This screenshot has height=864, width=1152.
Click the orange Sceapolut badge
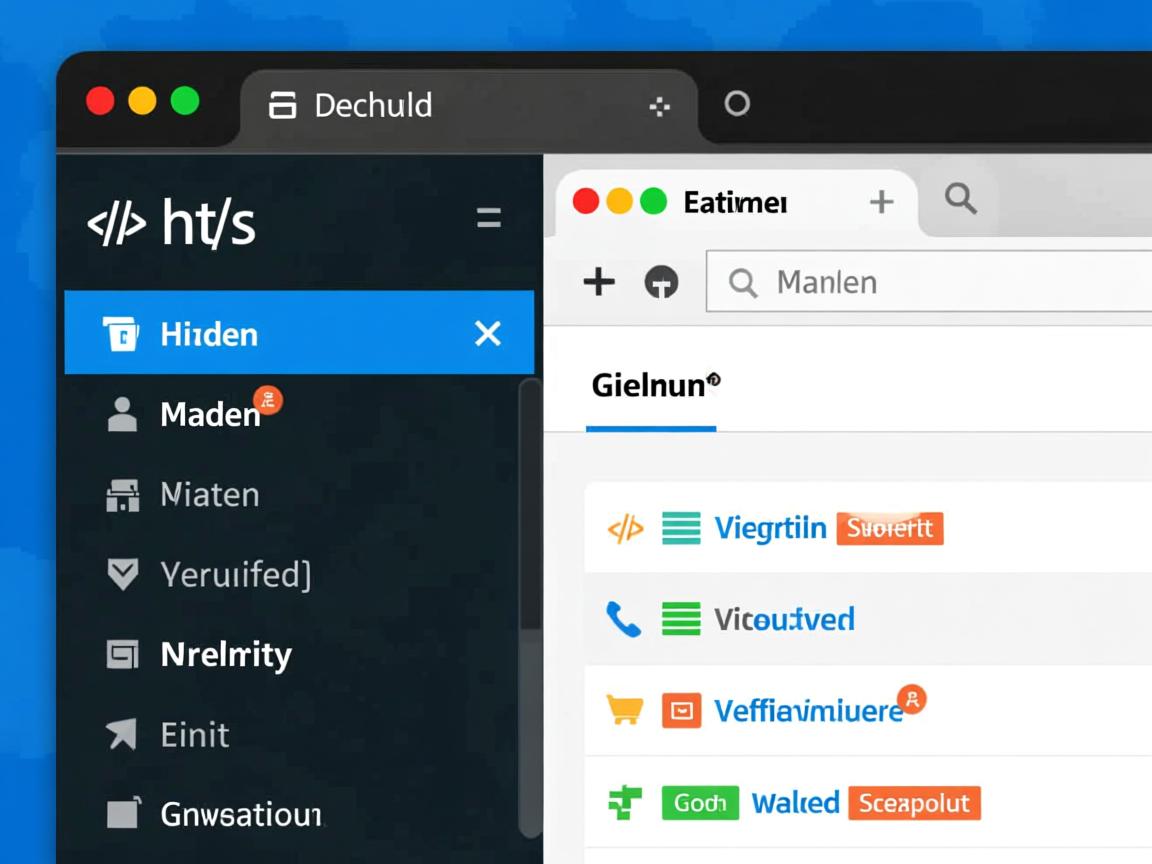(x=915, y=803)
